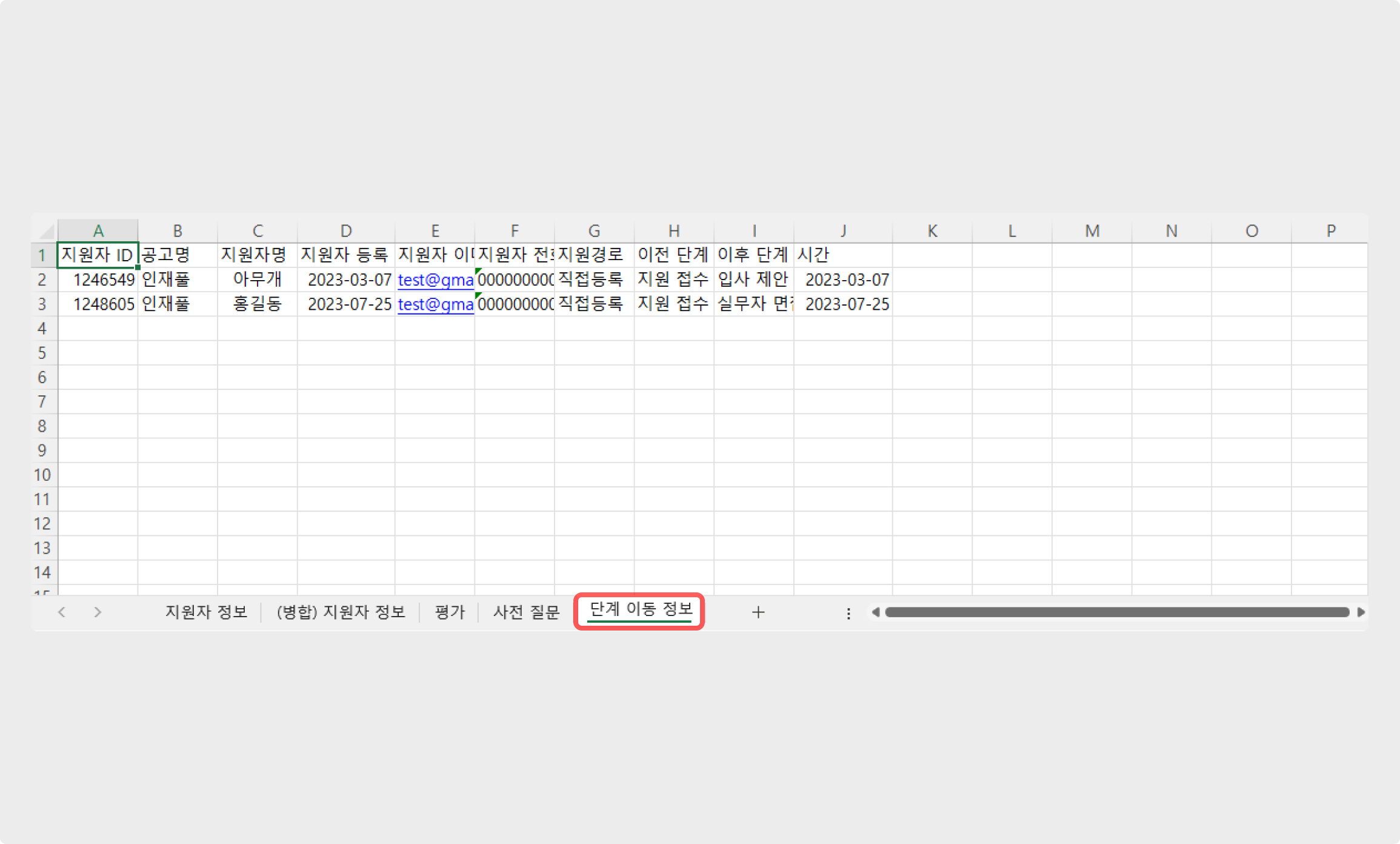1400x844 pixels.
Task: Select row 3 header
Action: (42, 304)
